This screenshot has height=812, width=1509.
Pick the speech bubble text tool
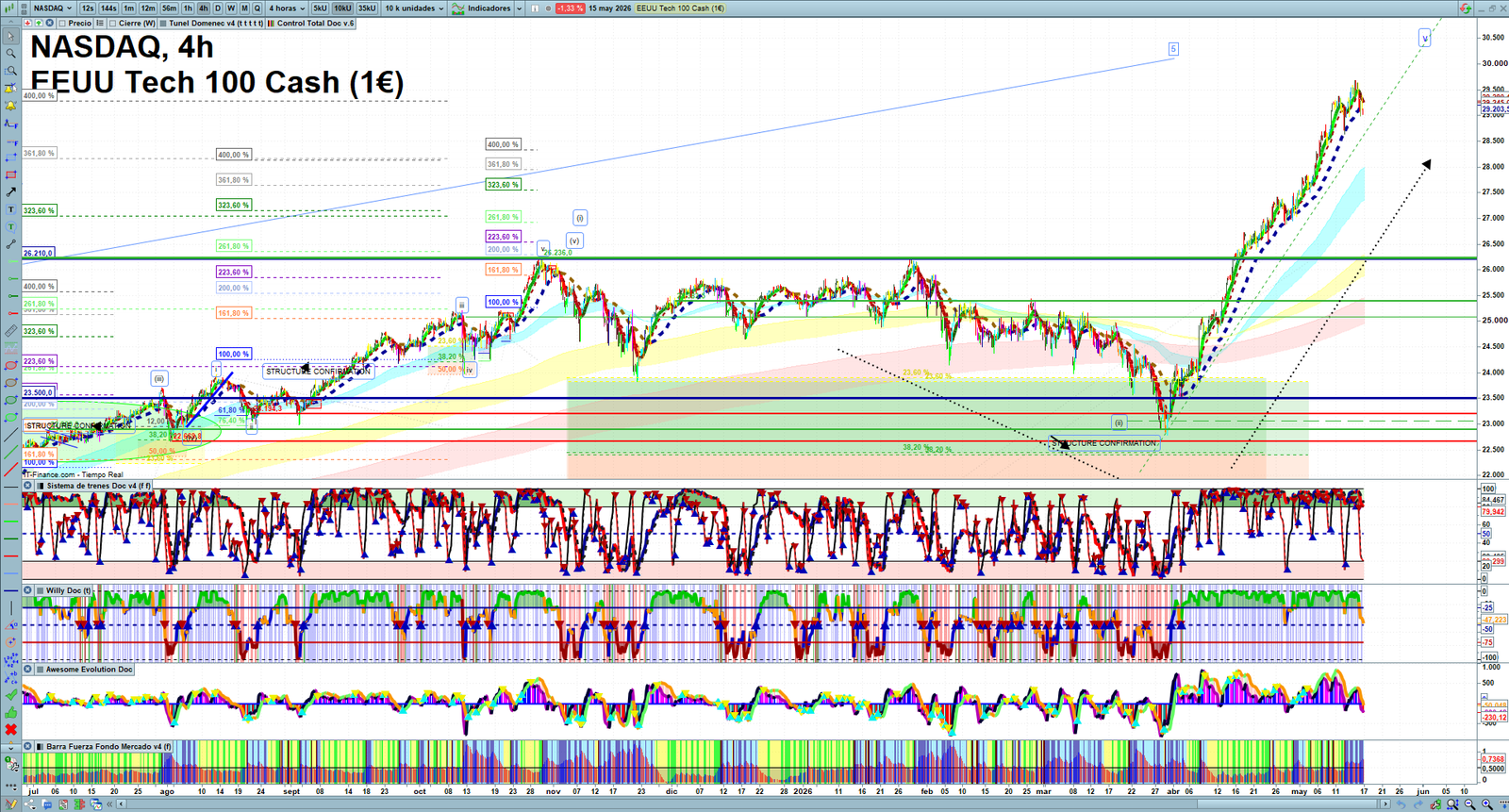10,226
